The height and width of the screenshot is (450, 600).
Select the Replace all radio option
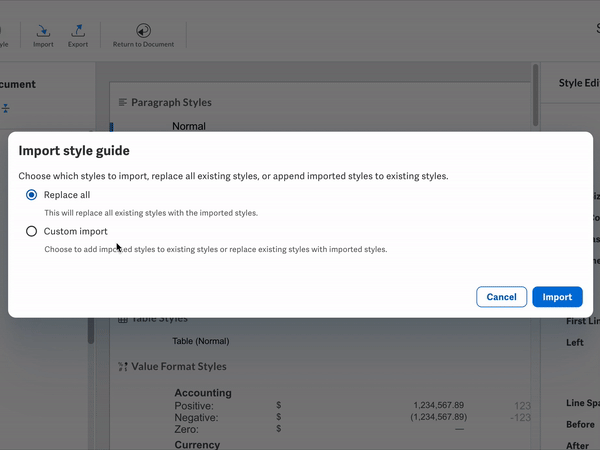point(32,195)
